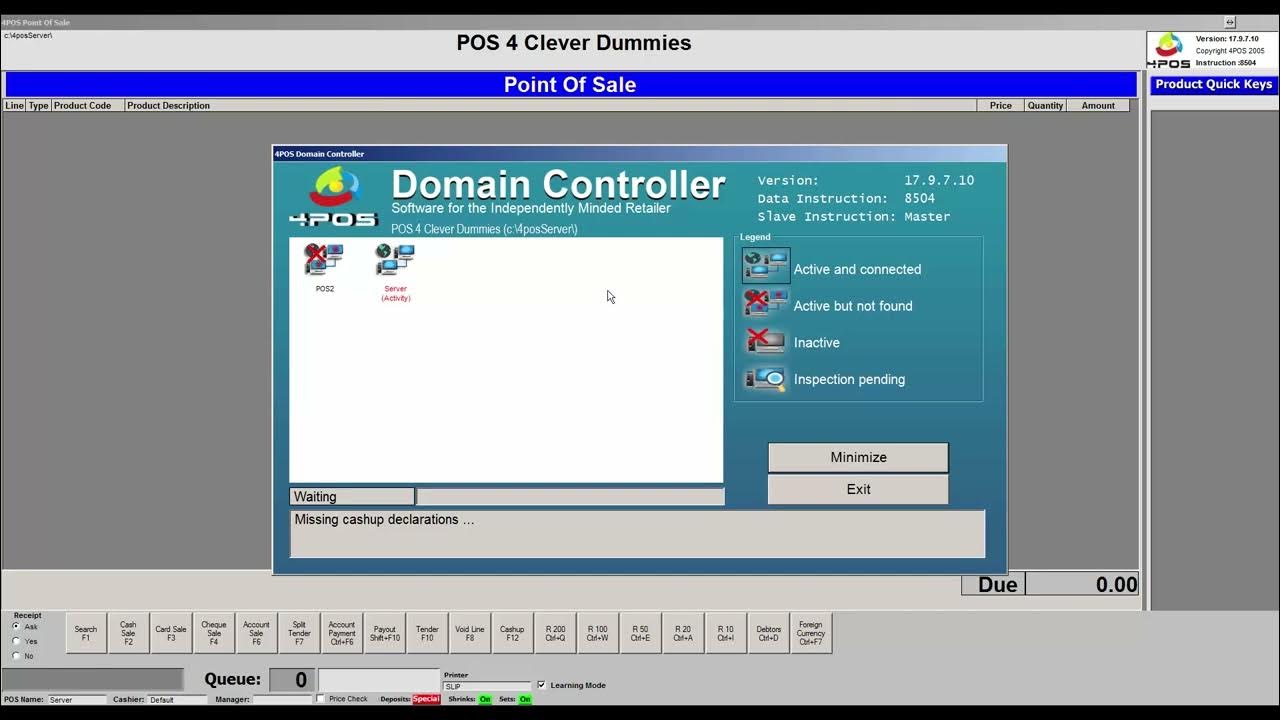Click the Waiting status text
The height and width of the screenshot is (720, 1280).
coord(315,496)
